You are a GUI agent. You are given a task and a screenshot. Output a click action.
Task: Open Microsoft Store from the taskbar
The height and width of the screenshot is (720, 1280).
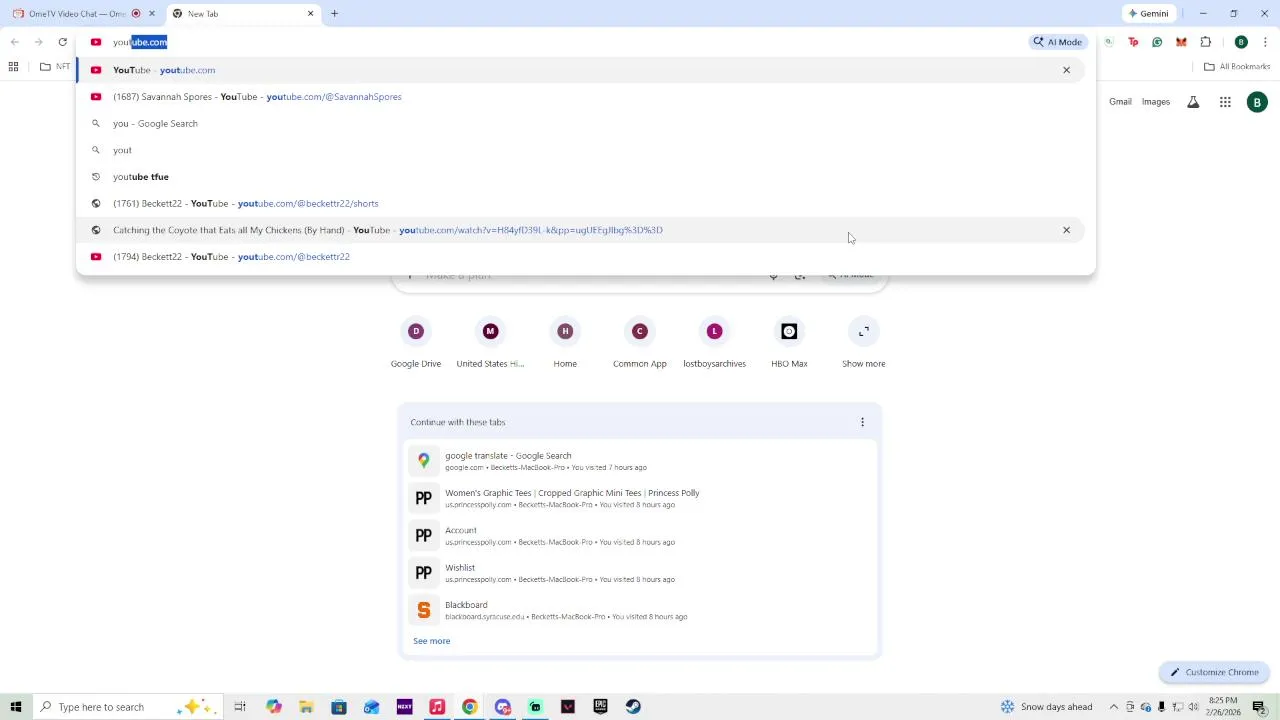tap(339, 707)
